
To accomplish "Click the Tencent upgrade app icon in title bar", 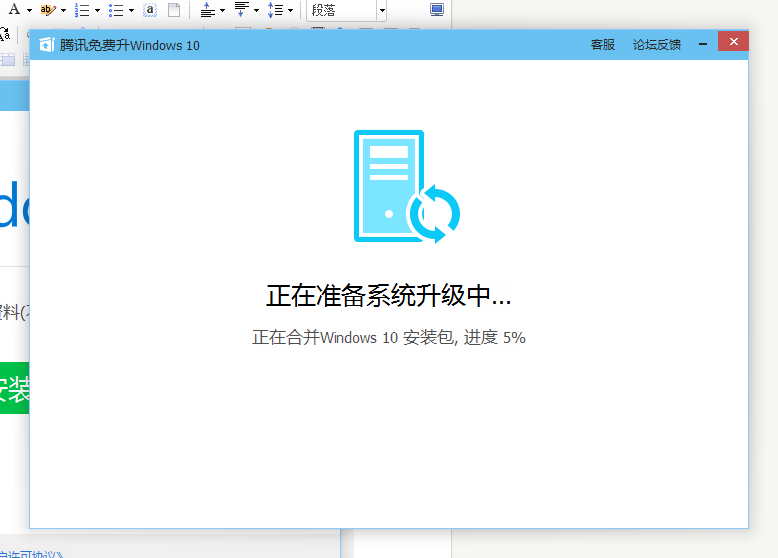I will [x=47, y=45].
